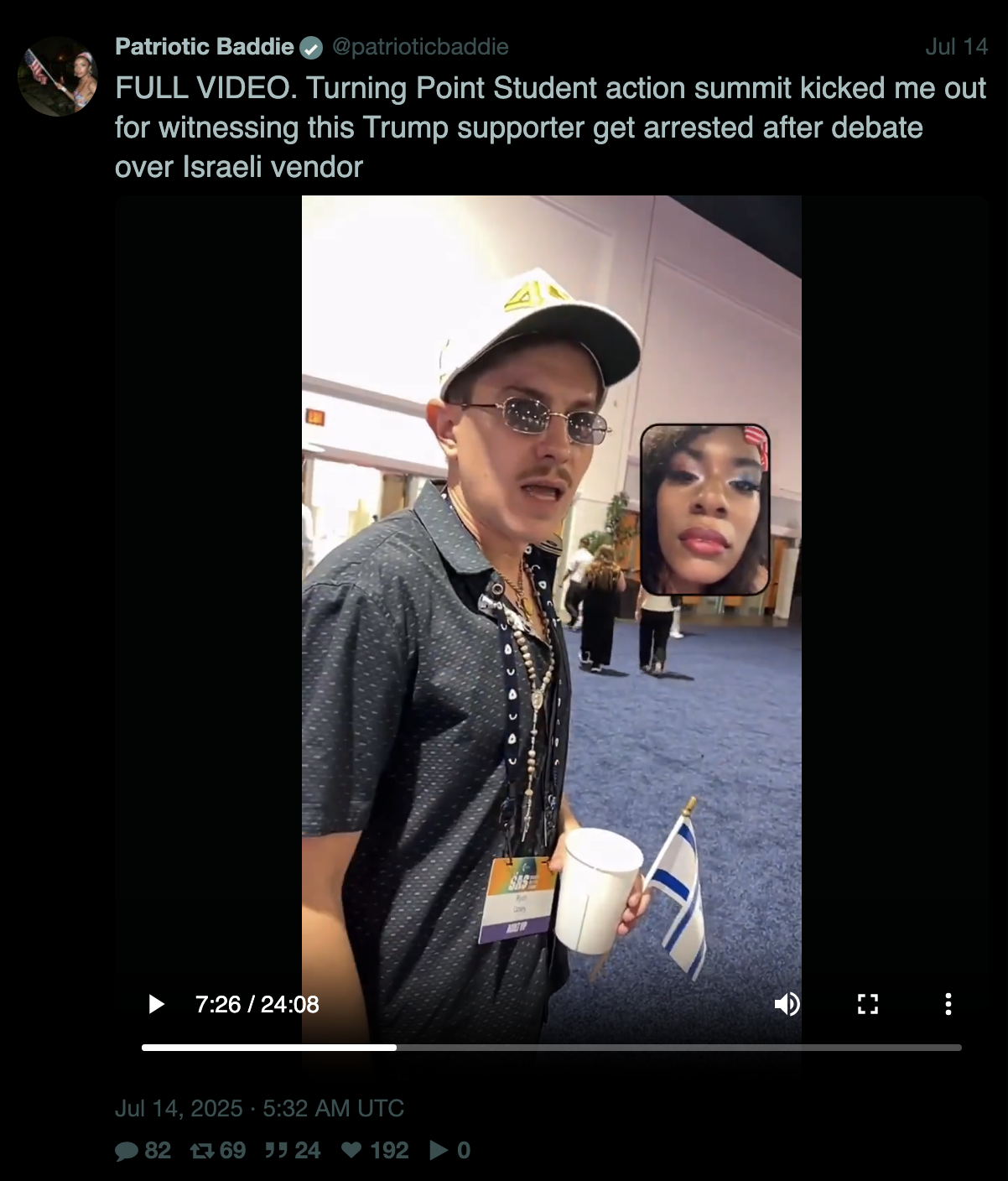The image size is (1008, 1181).
Task: Open the @patrioticbaddie handle link
Action: point(420,46)
